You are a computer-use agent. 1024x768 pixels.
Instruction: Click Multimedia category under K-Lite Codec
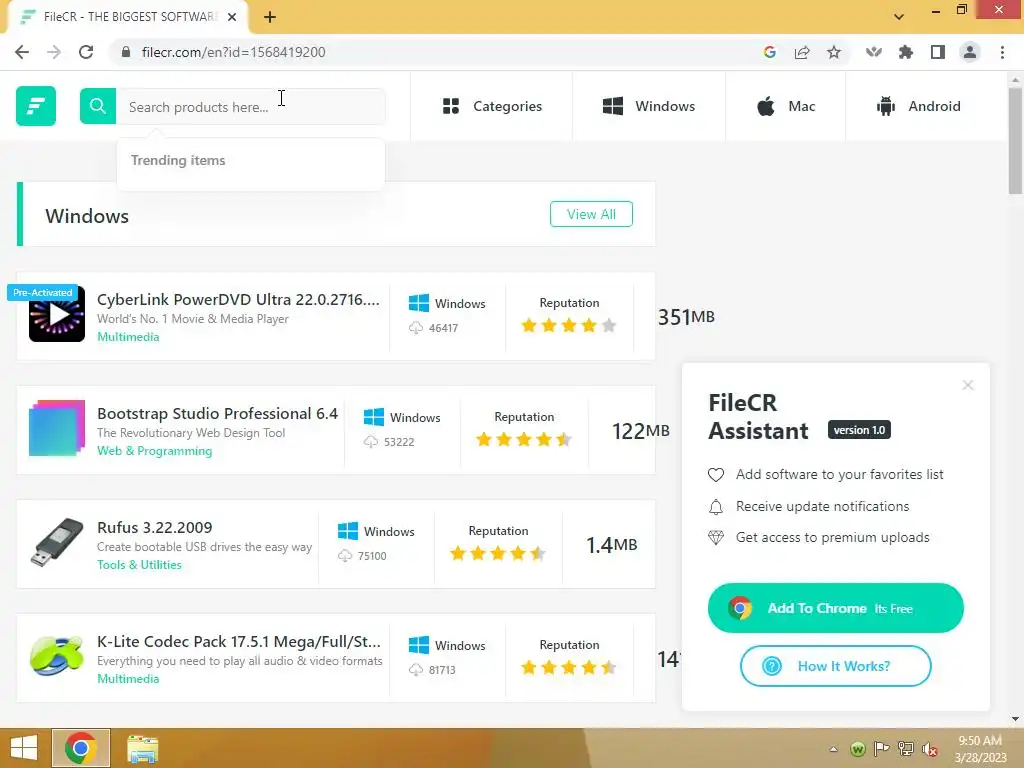tap(128, 679)
